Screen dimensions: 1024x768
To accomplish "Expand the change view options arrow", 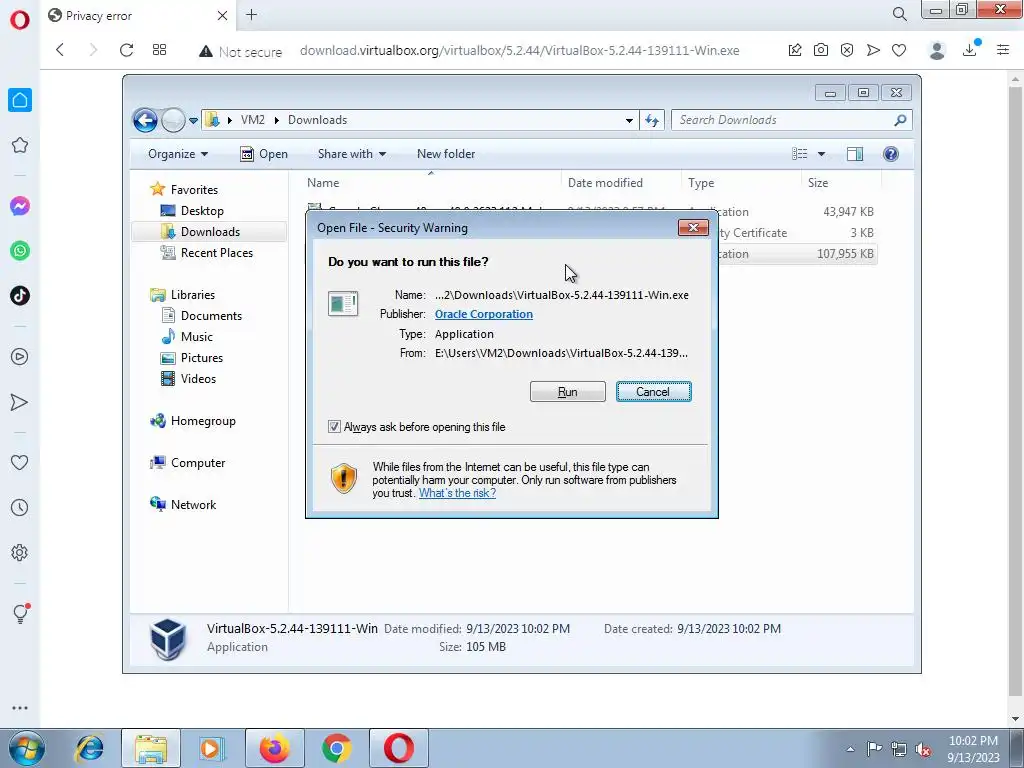I will [x=822, y=154].
